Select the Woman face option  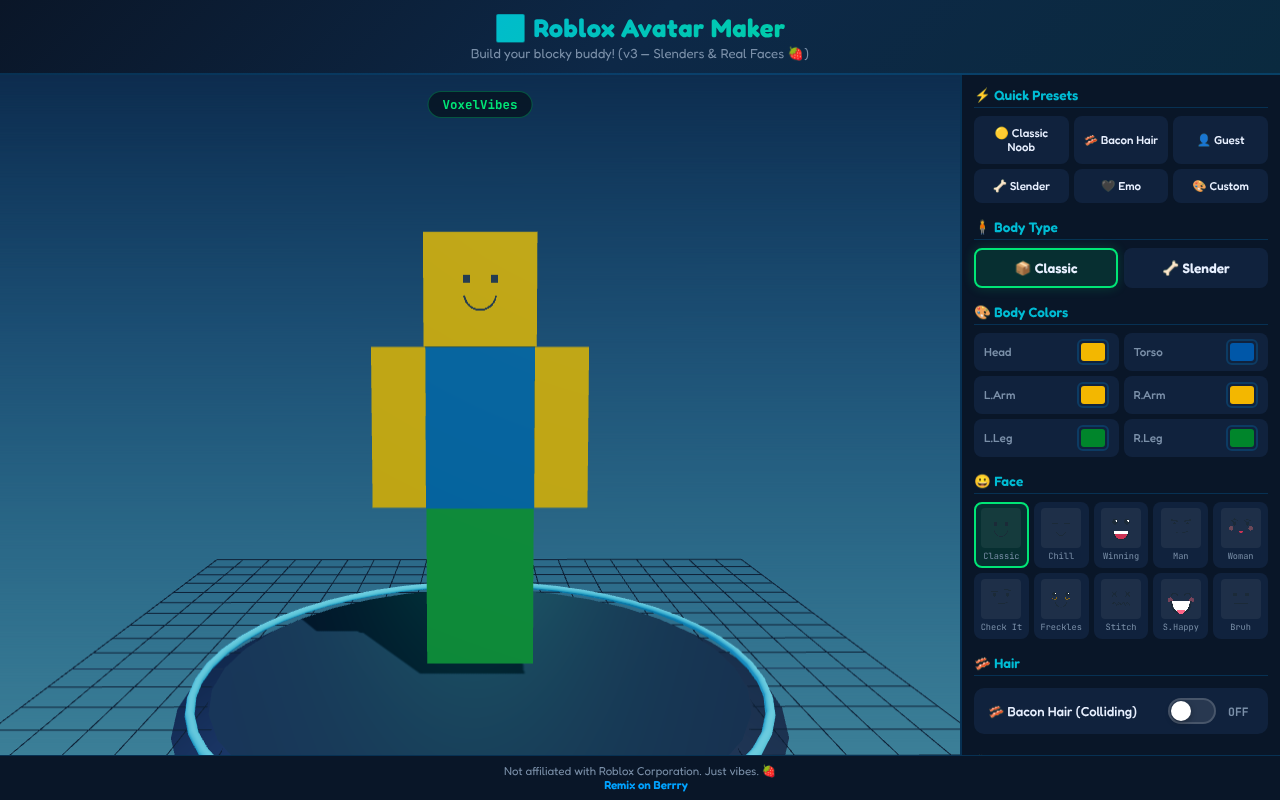[x=1240, y=534]
